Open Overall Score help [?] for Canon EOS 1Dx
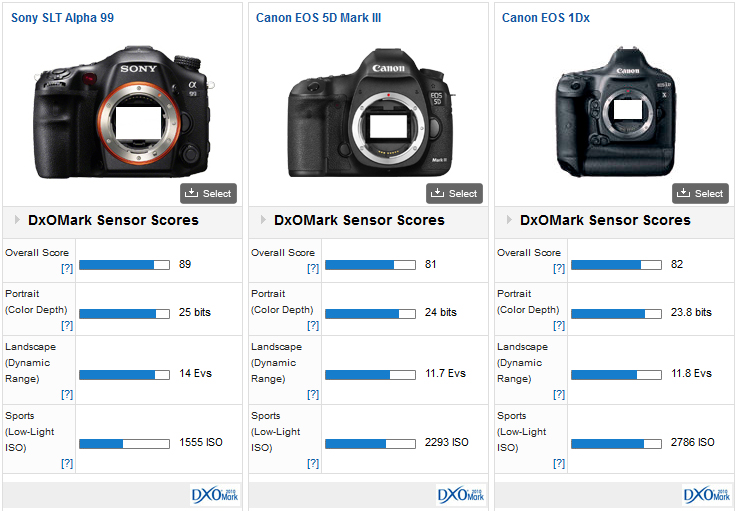738x511 pixels. [x=559, y=268]
